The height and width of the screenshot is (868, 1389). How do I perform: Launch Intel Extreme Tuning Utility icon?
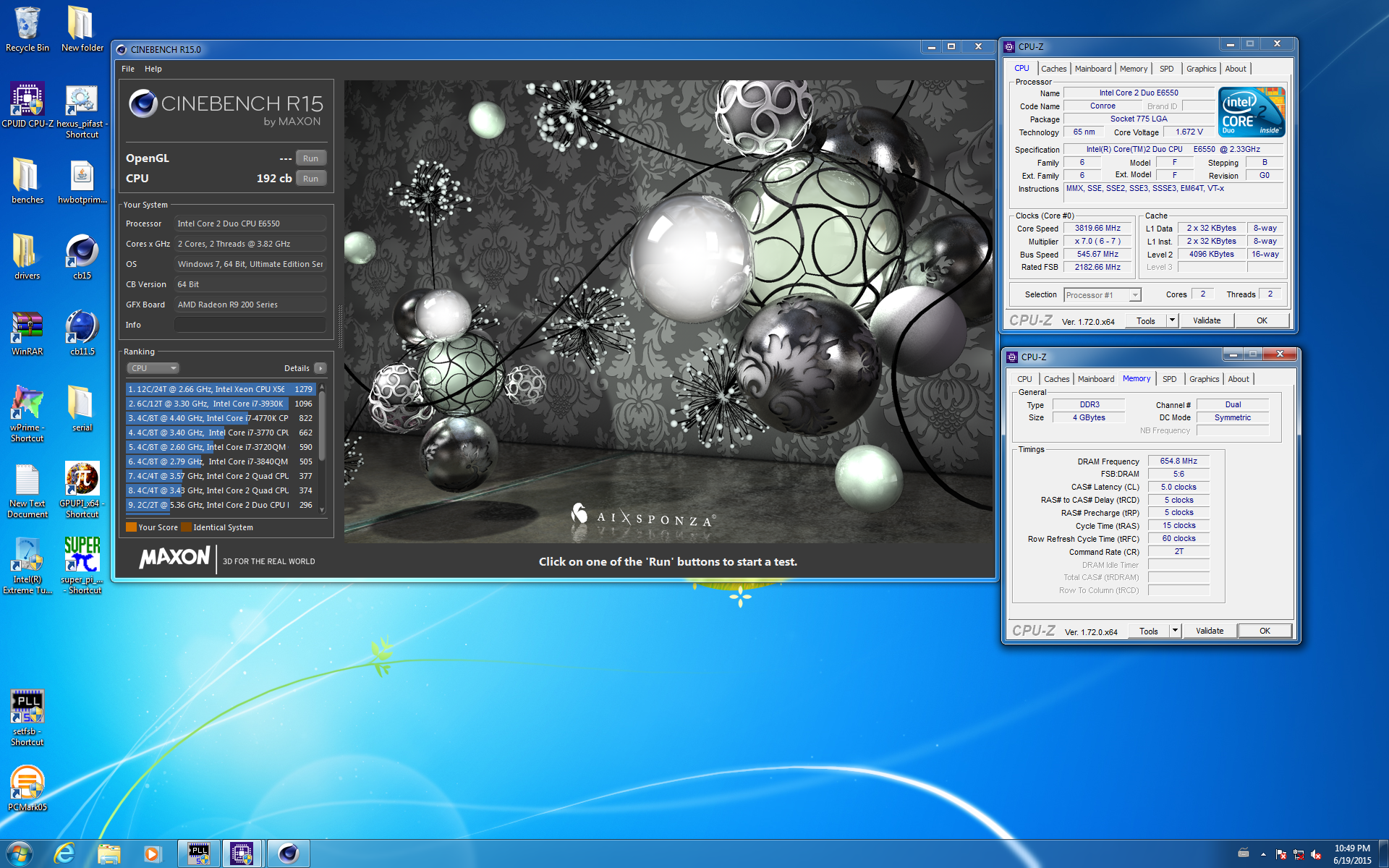[x=27, y=566]
